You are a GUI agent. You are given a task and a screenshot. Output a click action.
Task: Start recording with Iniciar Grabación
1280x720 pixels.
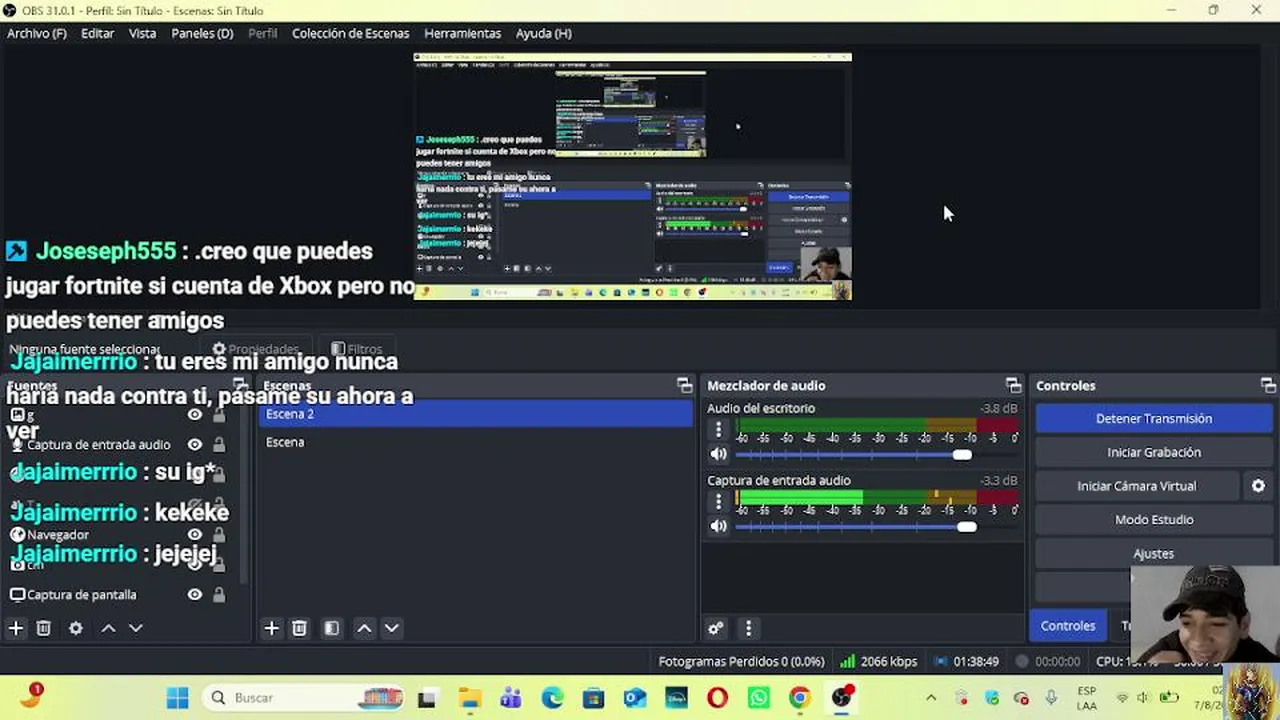tap(1154, 452)
